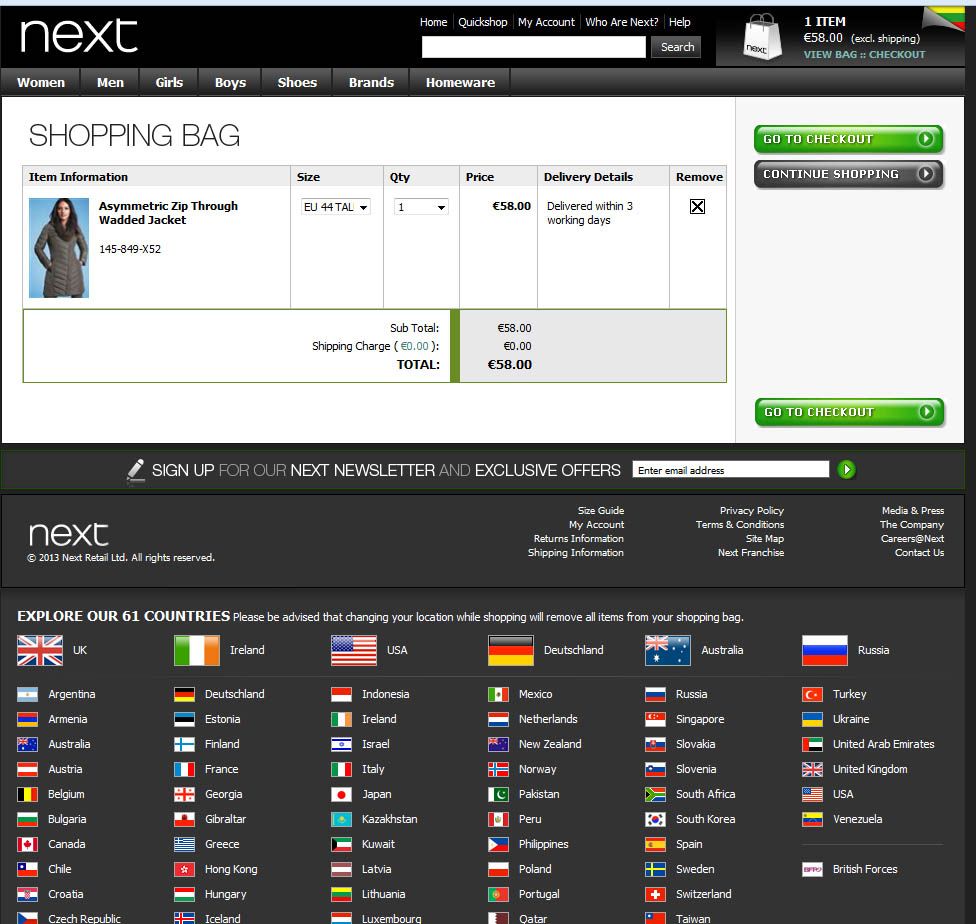This screenshot has width=976, height=924.
Task: Click the Argentina flag icon
Action: tap(27, 694)
